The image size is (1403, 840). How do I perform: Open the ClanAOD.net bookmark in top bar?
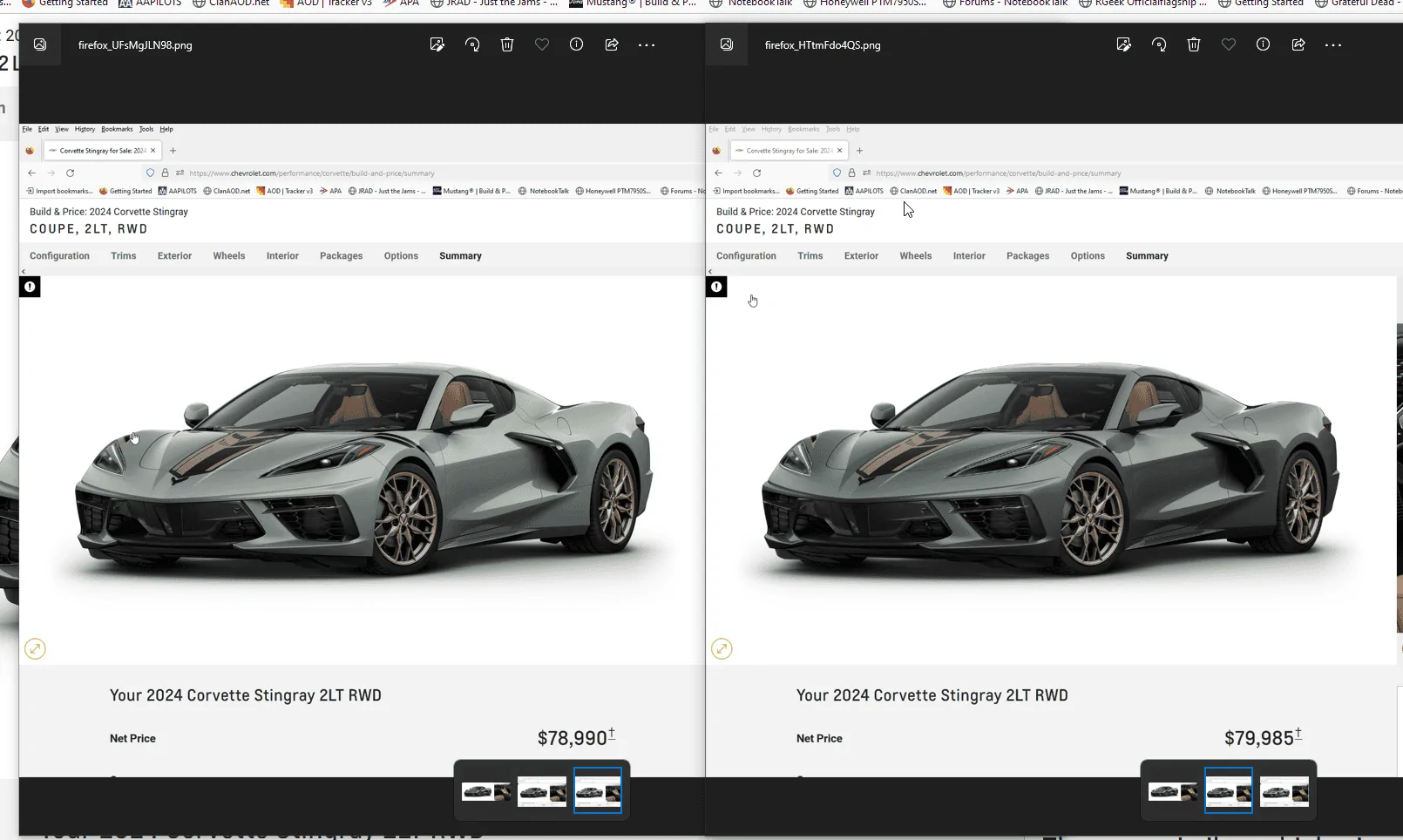tap(231, 3)
